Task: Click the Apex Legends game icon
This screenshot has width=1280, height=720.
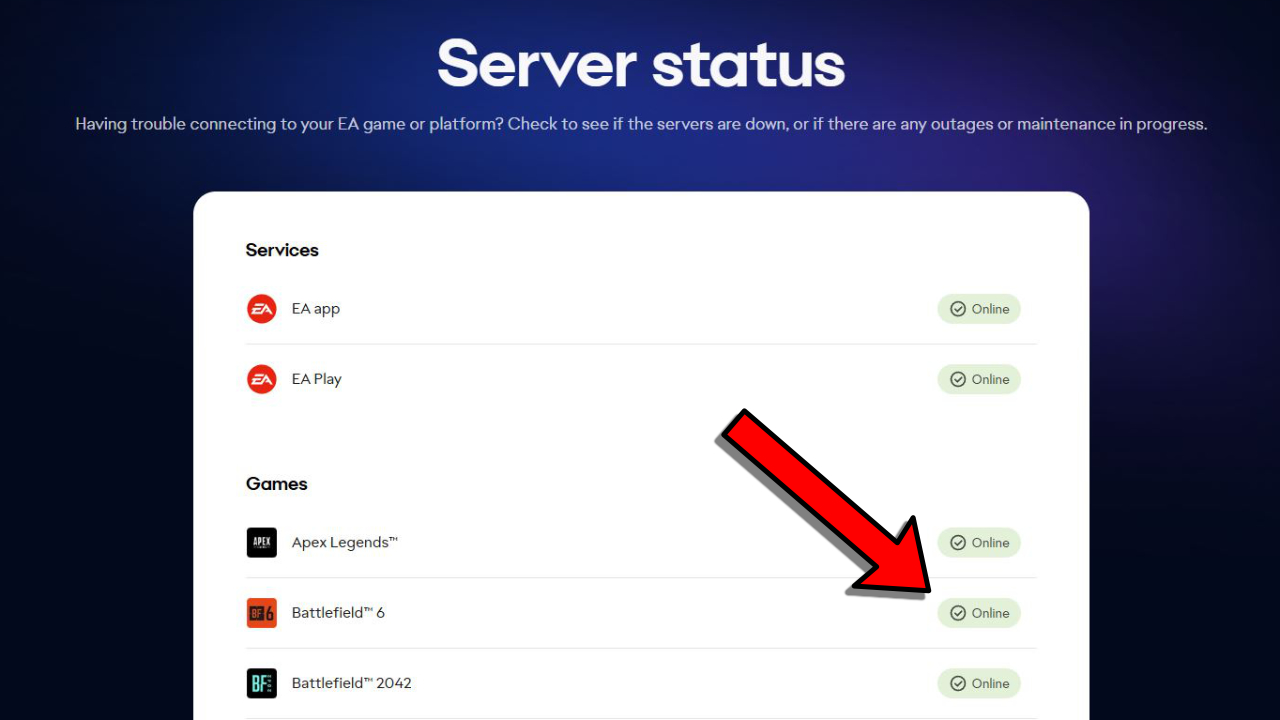Action: click(261, 543)
